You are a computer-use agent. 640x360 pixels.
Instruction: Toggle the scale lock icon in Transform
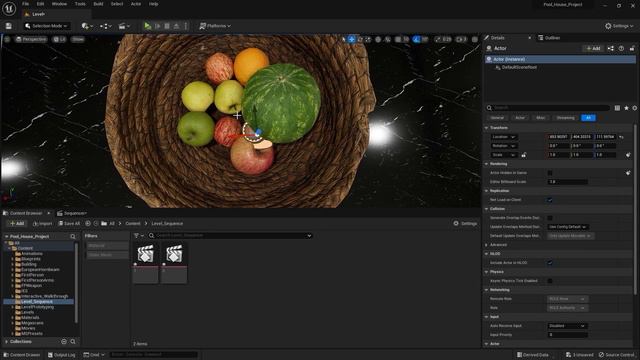524,155
